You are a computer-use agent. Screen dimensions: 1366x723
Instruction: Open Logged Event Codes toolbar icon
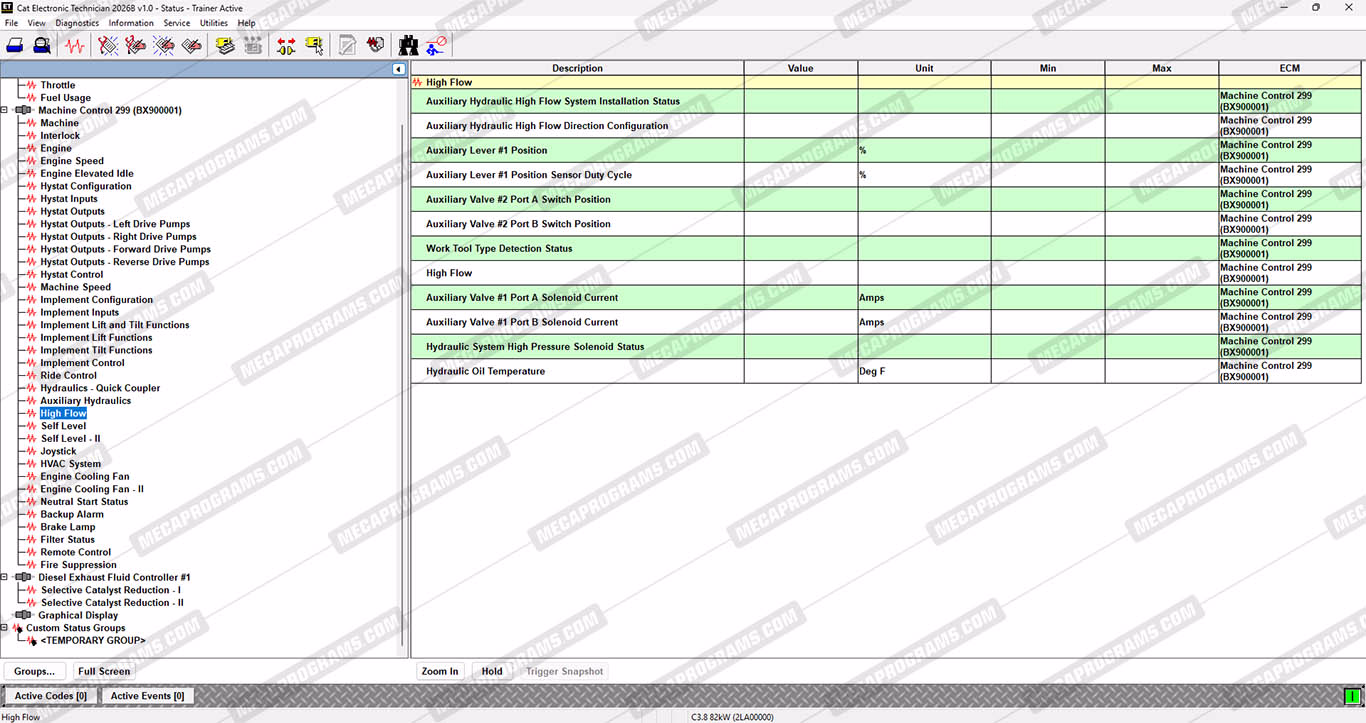coord(192,45)
